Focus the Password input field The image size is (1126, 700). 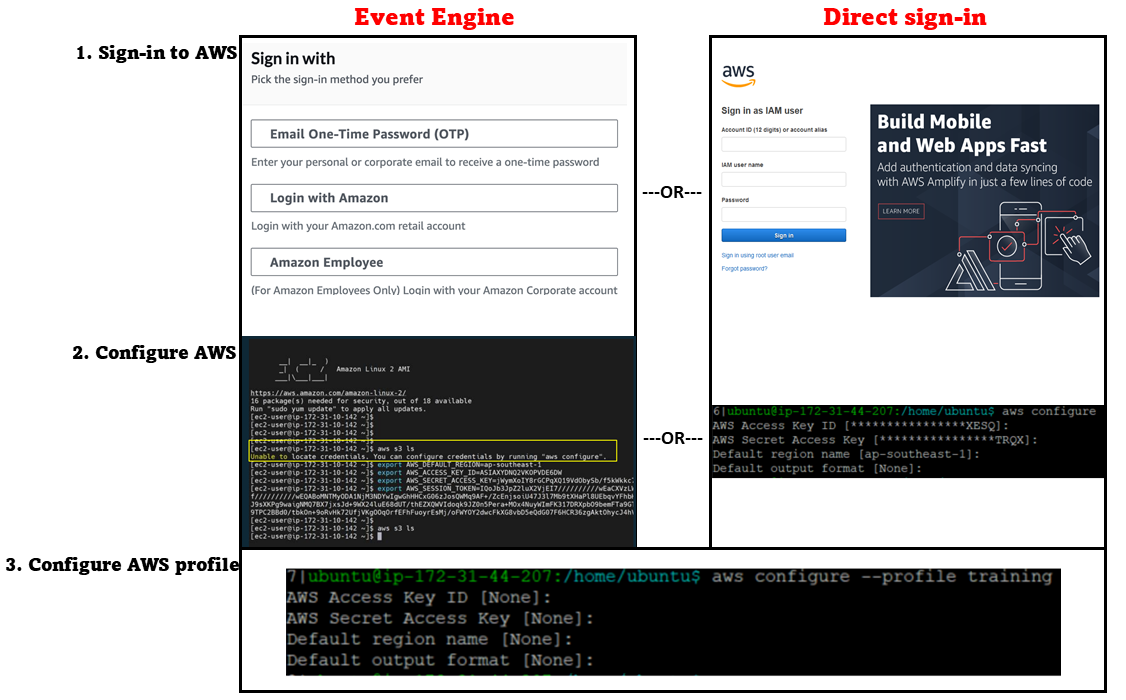click(x=783, y=214)
